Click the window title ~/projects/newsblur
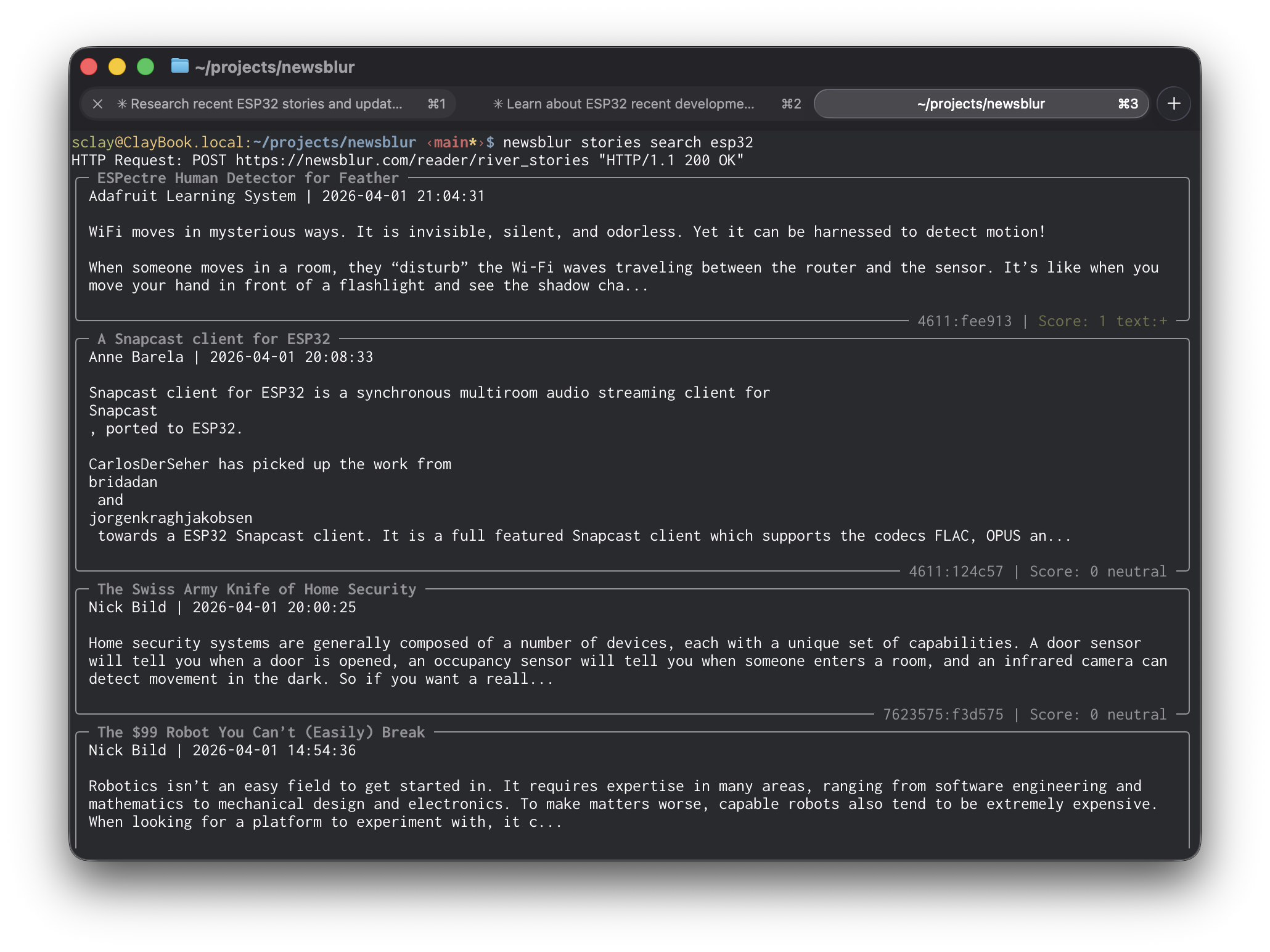 tap(274, 67)
